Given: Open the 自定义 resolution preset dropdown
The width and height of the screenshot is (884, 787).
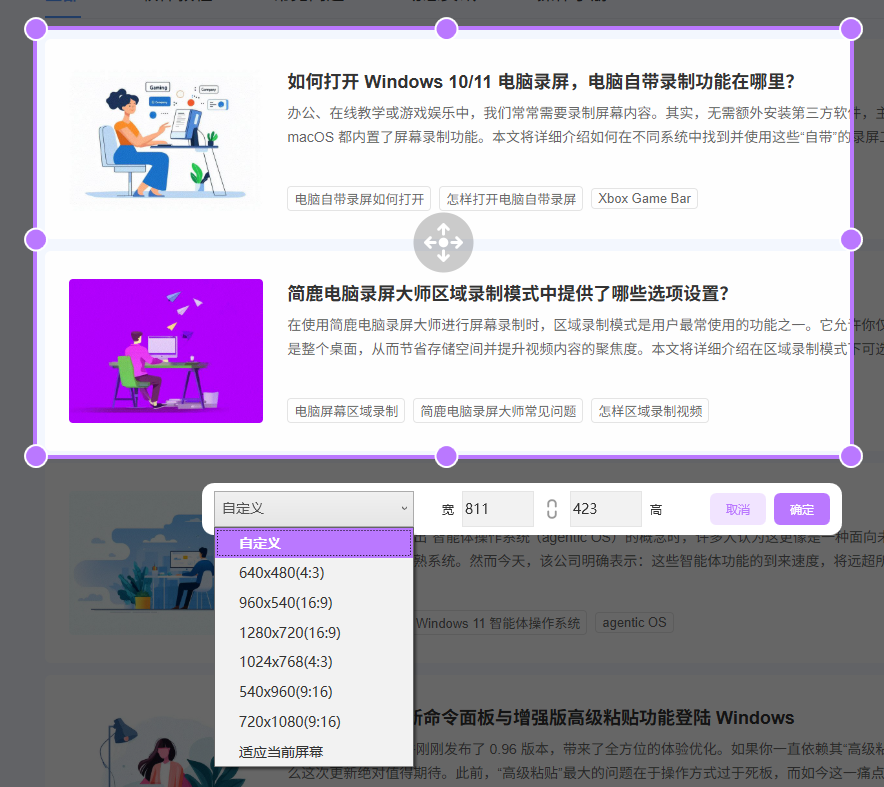Looking at the screenshot, I should [x=313, y=508].
